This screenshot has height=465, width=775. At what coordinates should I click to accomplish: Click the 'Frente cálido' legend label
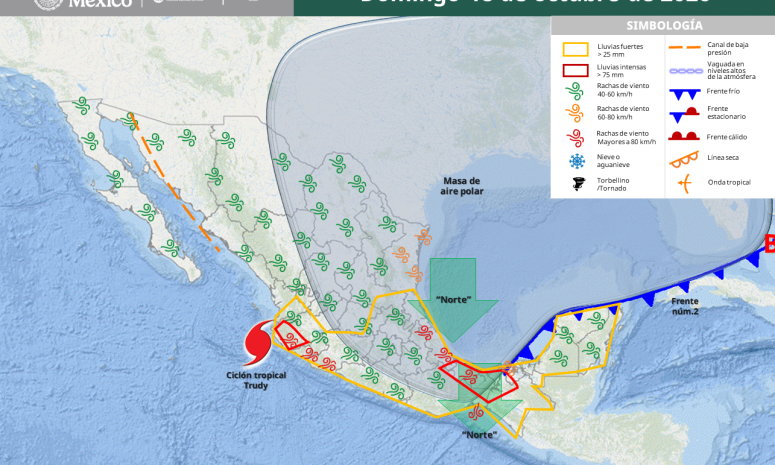[727, 137]
